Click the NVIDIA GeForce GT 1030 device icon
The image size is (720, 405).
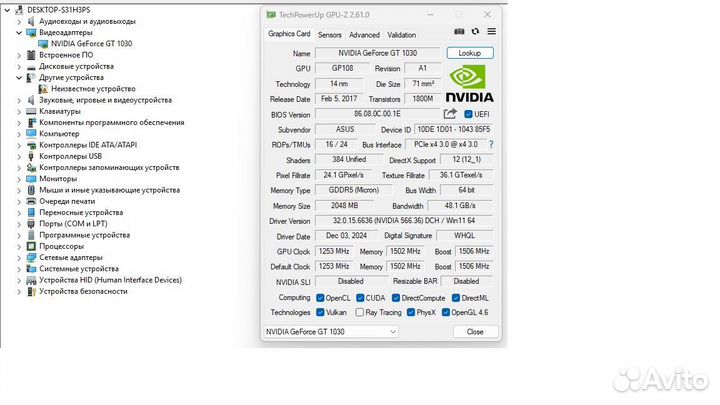43,44
